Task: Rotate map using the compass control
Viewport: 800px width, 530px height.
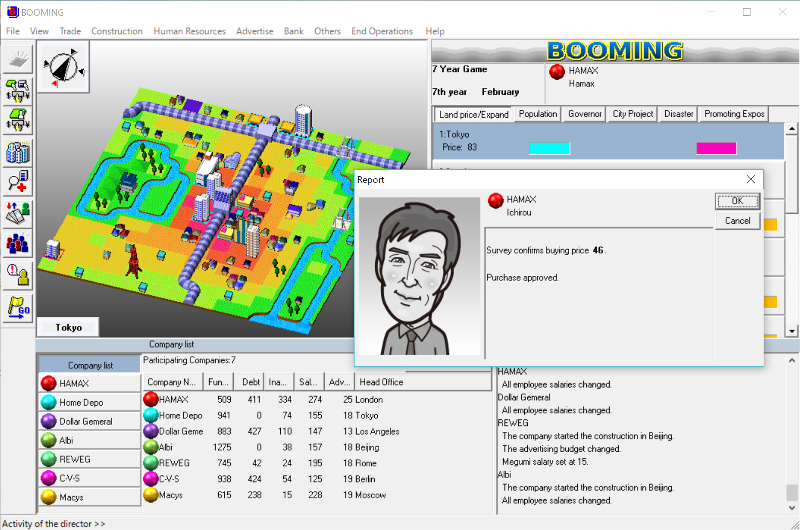Action: click(63, 67)
